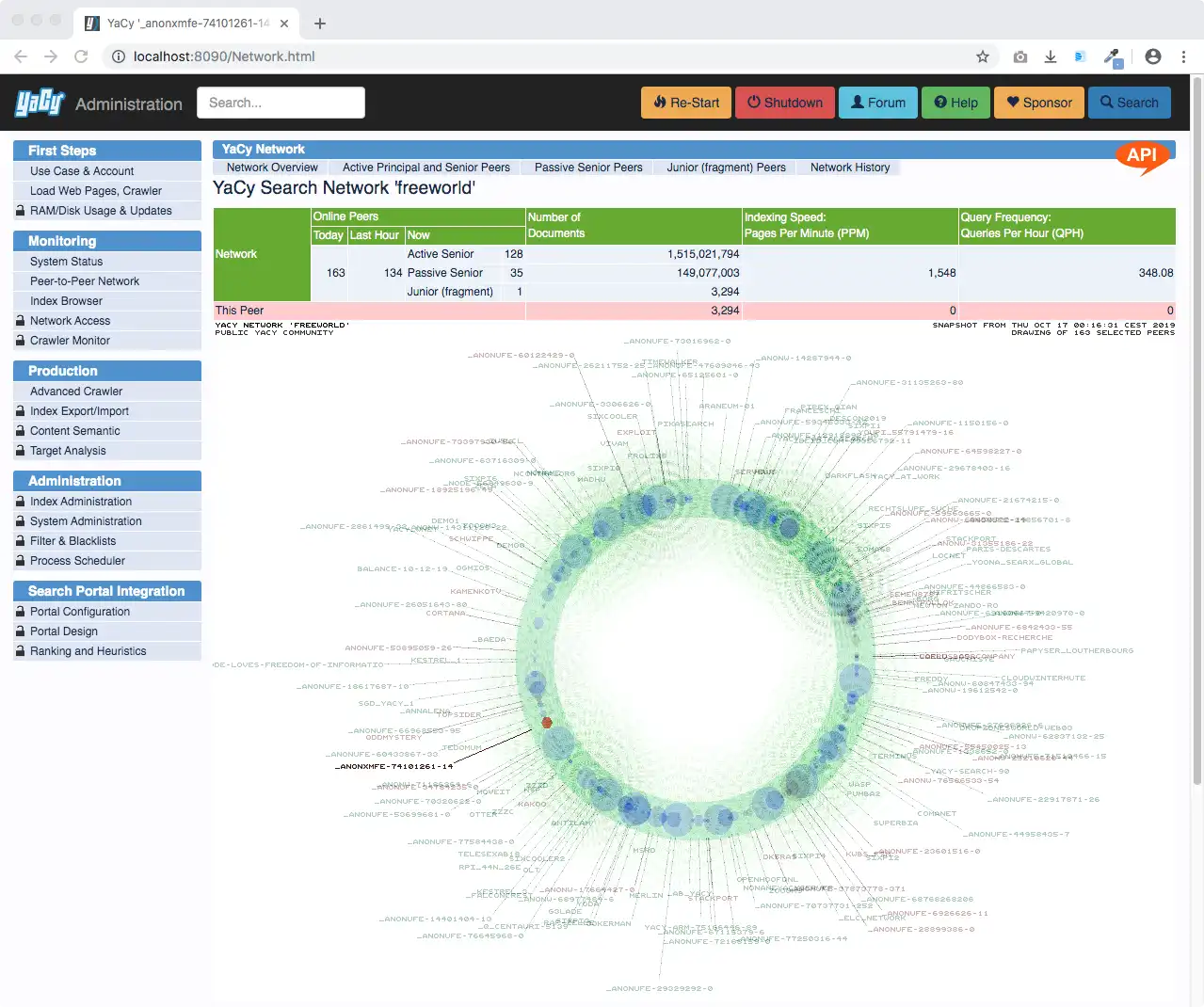Open Junior (fragment) Peers tab

[726, 168]
